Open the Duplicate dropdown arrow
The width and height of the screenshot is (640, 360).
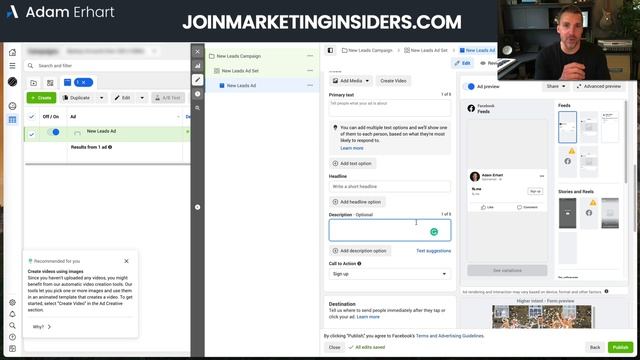pos(102,98)
